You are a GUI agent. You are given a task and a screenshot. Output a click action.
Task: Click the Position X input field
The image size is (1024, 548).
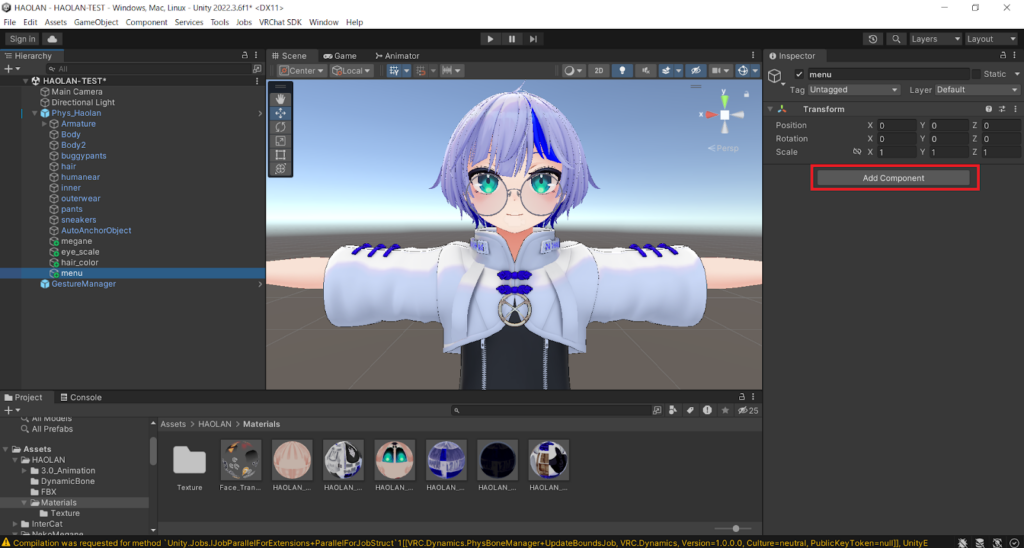click(897, 125)
